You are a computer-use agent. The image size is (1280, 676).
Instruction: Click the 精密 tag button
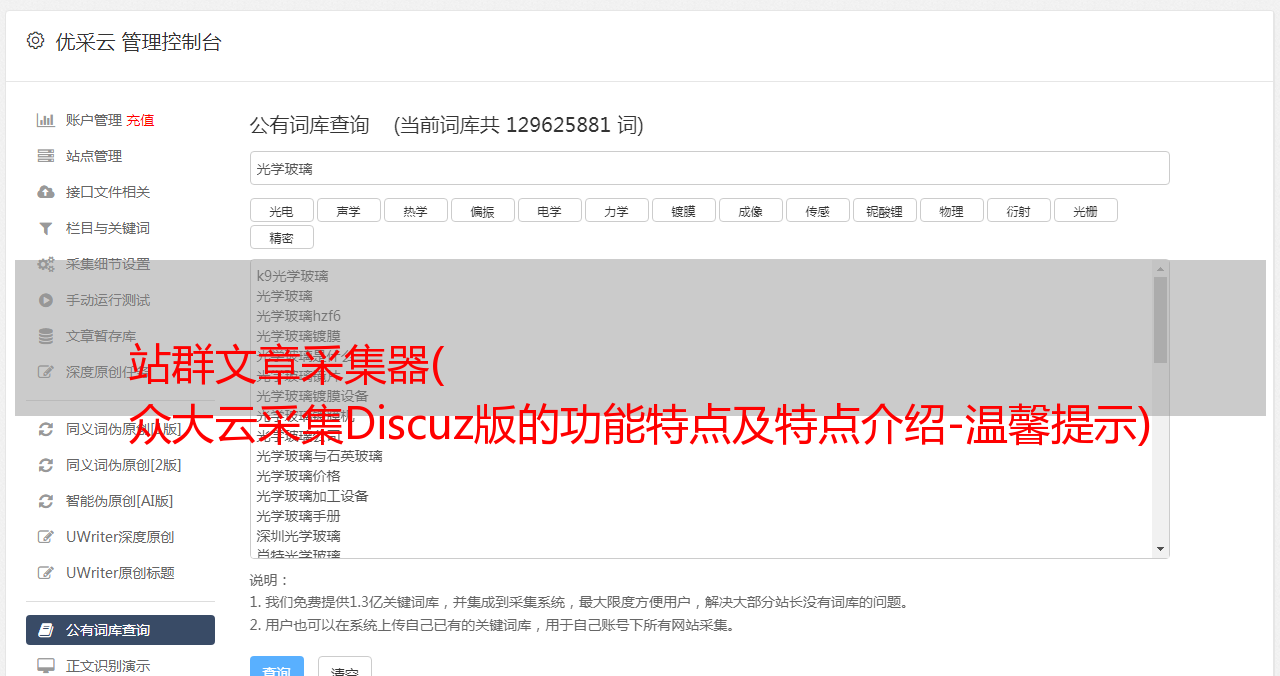coord(281,237)
